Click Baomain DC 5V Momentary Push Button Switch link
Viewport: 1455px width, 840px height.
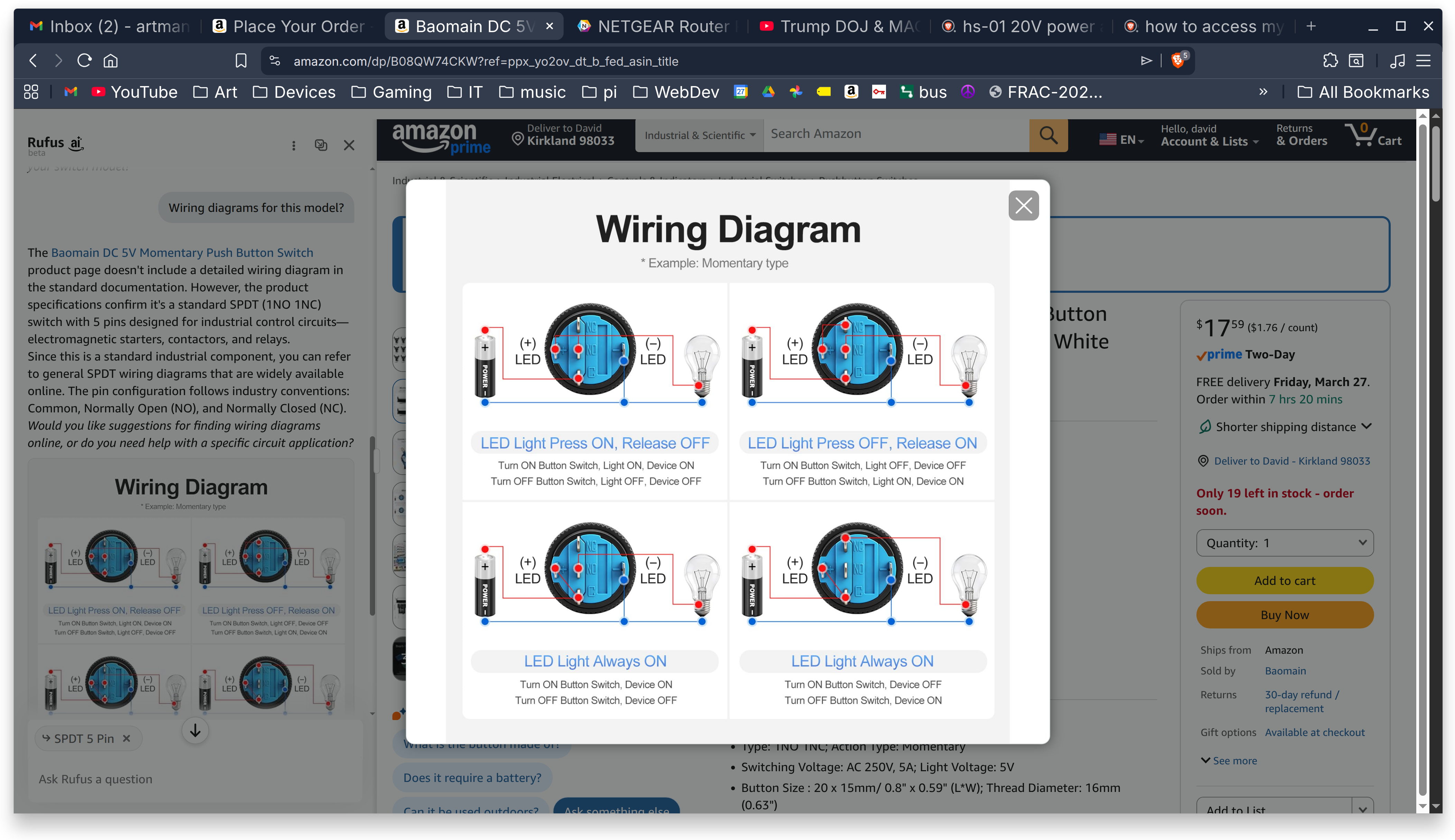[182, 253]
